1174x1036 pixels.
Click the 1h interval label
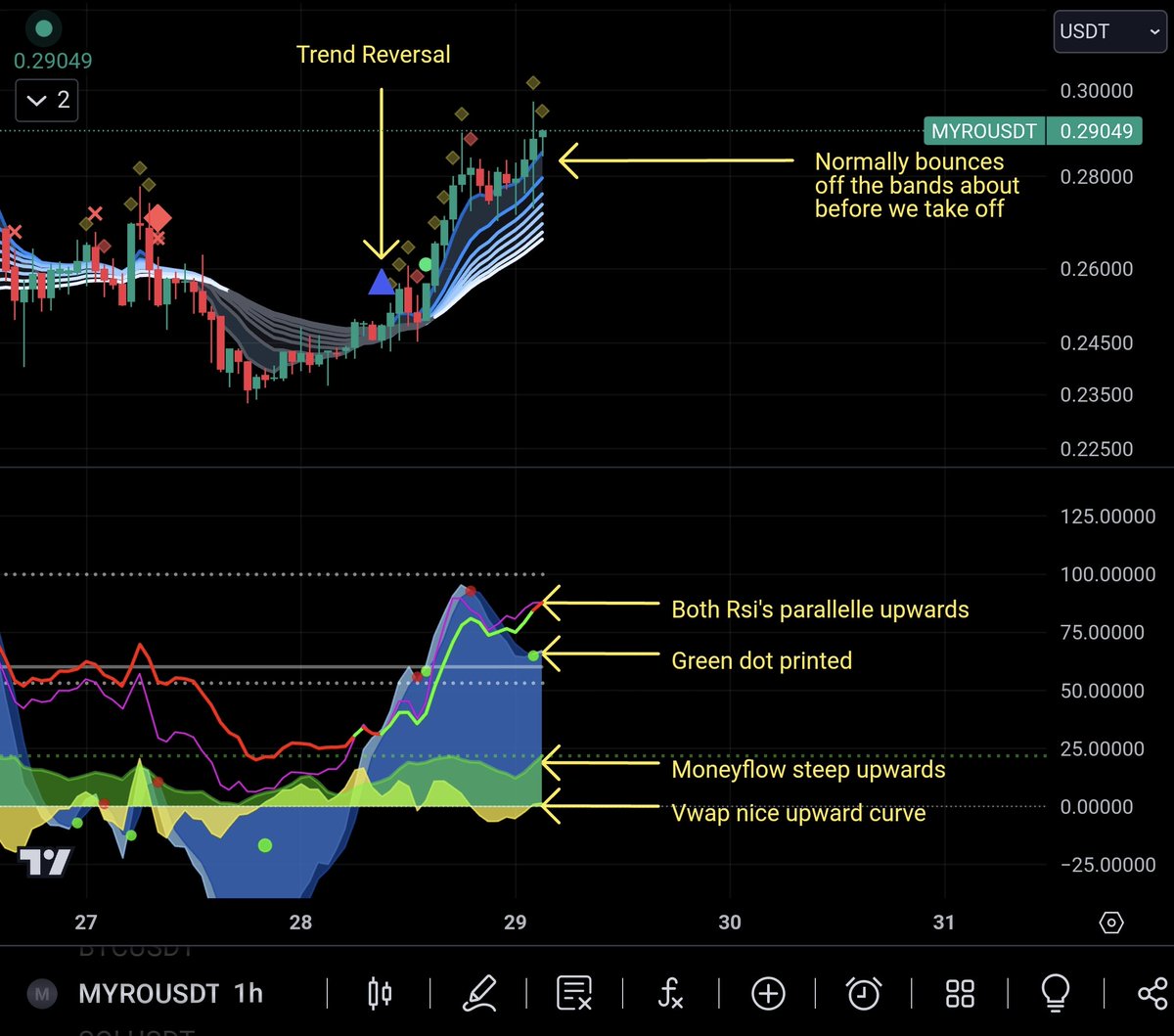pyautogui.click(x=243, y=993)
